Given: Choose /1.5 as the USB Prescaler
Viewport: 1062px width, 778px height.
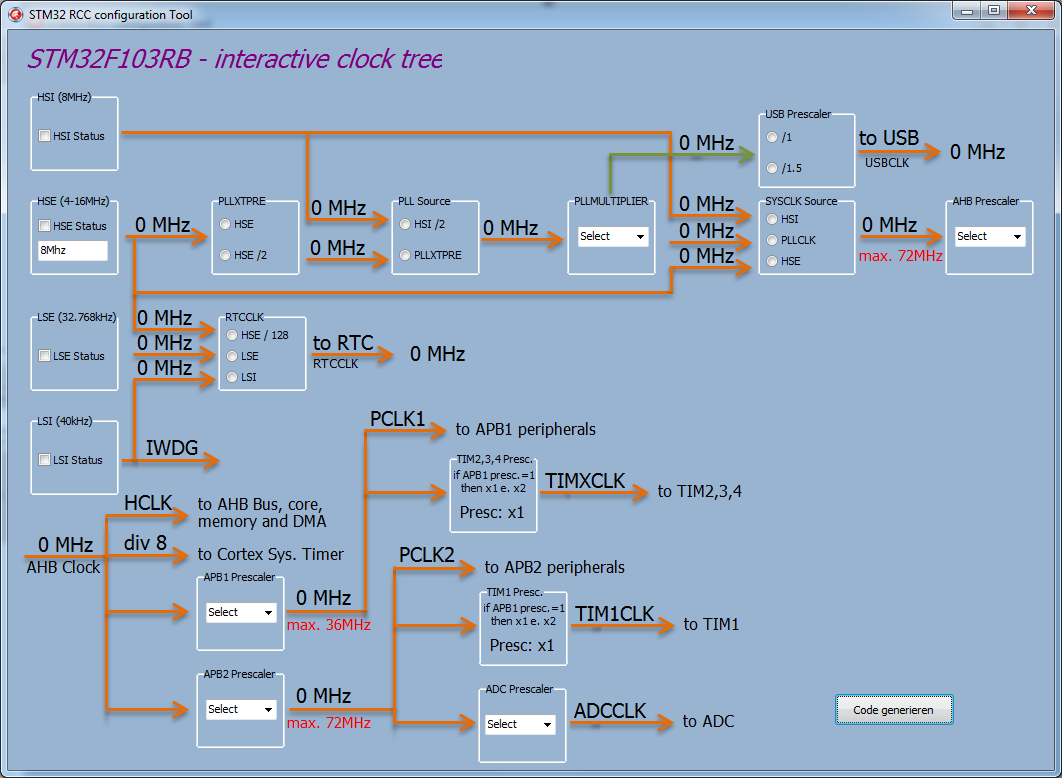Looking at the screenshot, I should point(771,167).
